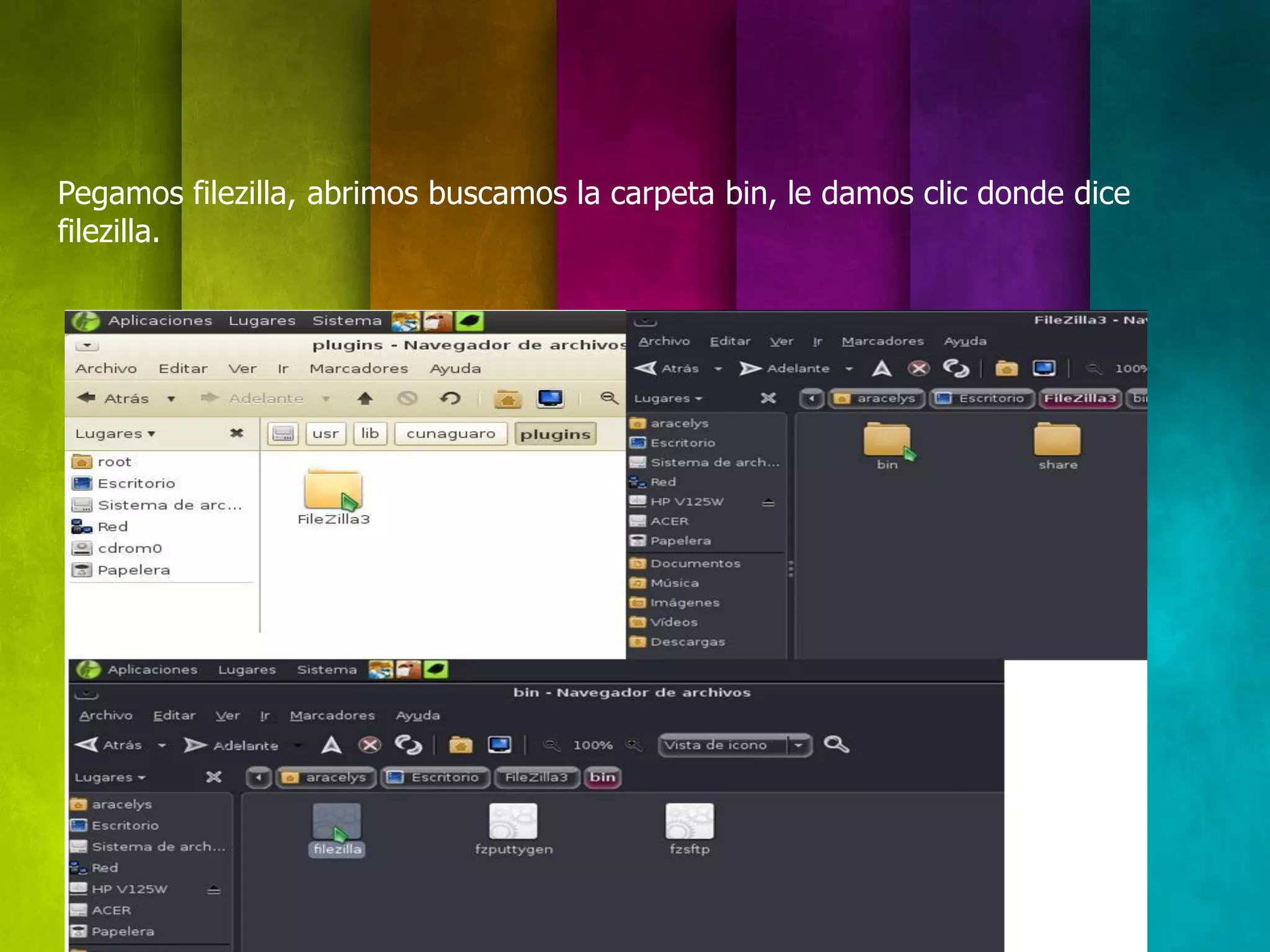Click the search magnifier in bin window
Screen dimensions: 1270x952
point(836,744)
